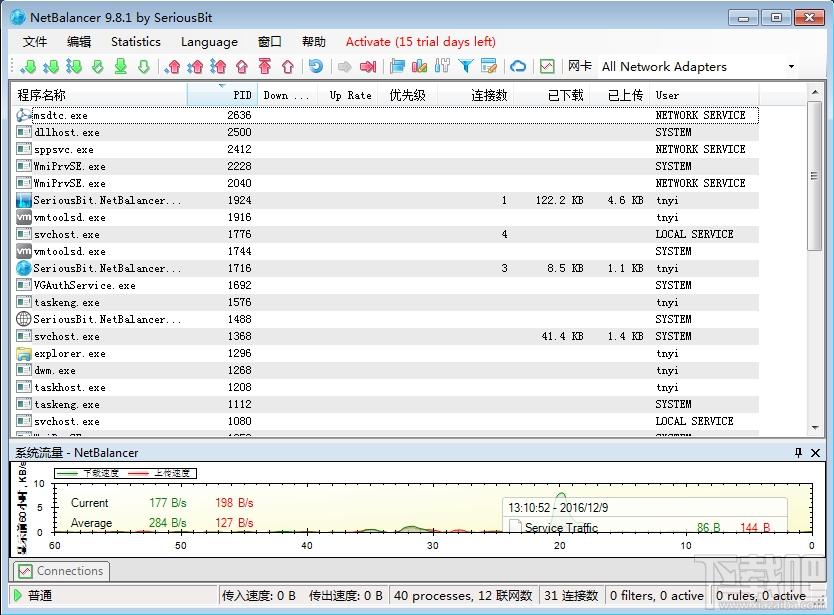Sort by 已下载 column header
The width and height of the screenshot is (834, 615).
[551, 95]
